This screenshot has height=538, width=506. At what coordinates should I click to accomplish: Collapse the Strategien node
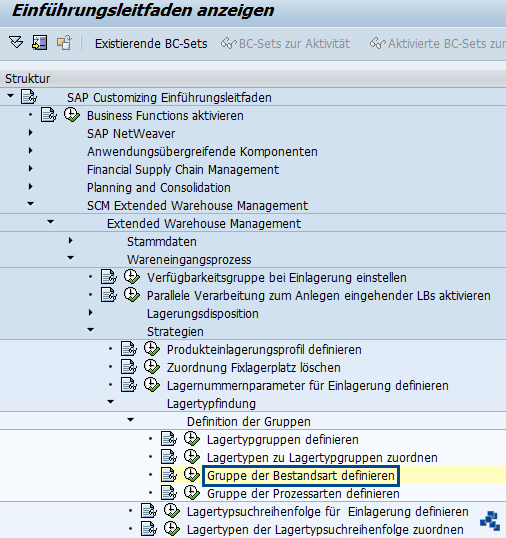coord(91,330)
